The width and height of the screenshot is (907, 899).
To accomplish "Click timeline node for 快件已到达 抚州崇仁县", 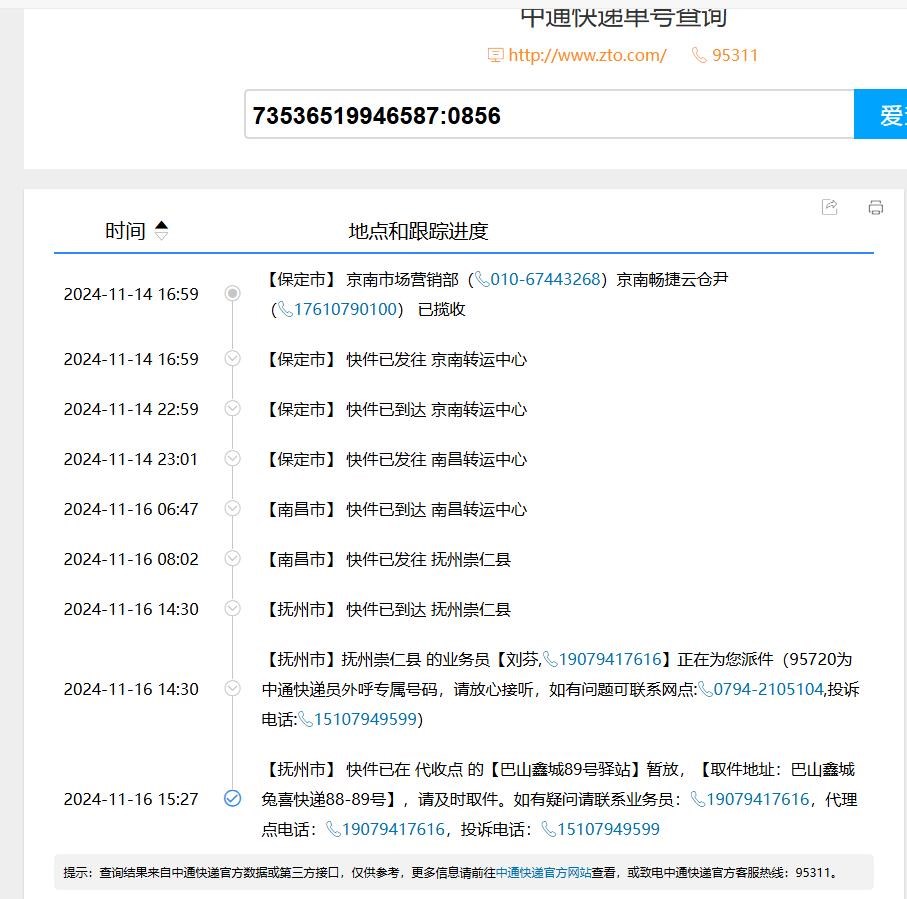I will click(233, 608).
